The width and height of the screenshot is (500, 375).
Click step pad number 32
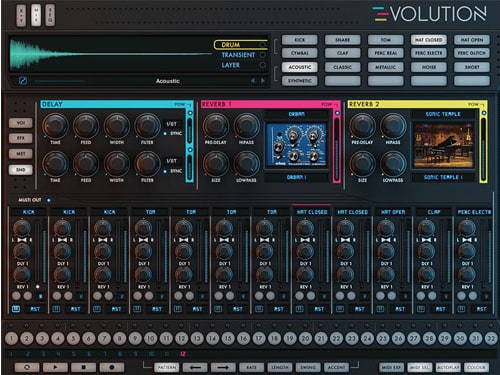click(491, 339)
